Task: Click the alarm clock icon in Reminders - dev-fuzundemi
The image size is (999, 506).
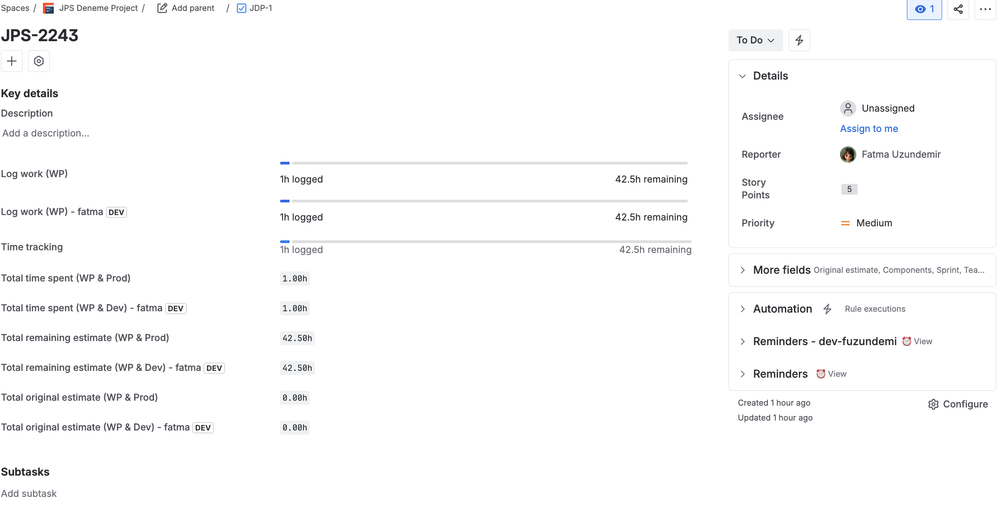Action: click(907, 342)
